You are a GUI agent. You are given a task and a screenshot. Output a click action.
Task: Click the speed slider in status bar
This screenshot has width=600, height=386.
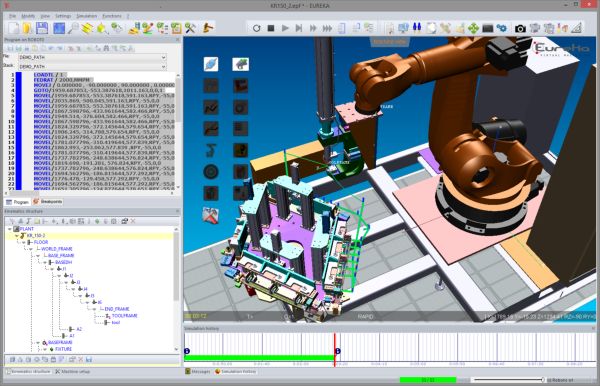(x=509, y=380)
